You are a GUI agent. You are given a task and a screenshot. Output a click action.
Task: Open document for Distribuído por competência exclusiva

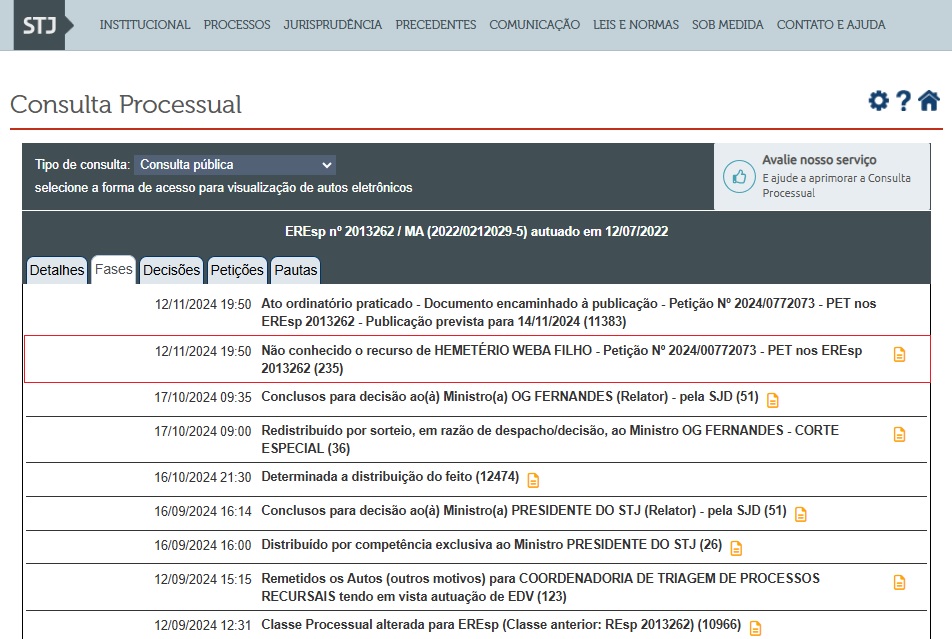point(736,548)
